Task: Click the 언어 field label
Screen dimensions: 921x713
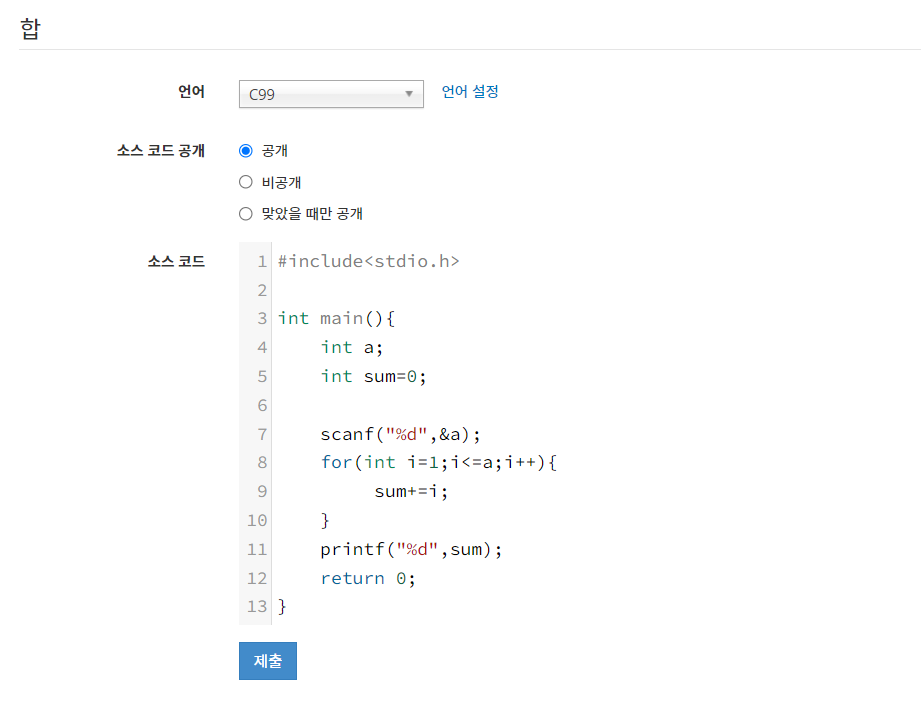Action: pos(191,92)
